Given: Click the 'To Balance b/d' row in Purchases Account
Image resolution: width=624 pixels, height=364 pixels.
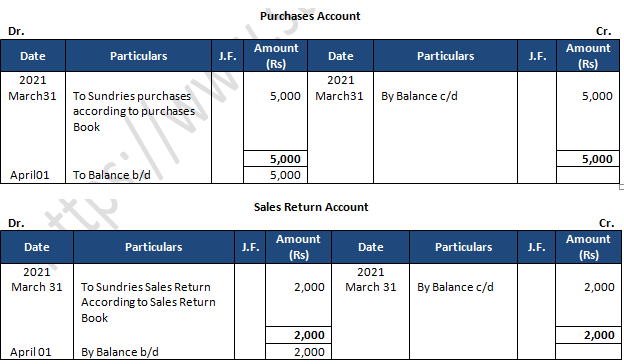Looking at the screenshot, I should (x=111, y=175).
